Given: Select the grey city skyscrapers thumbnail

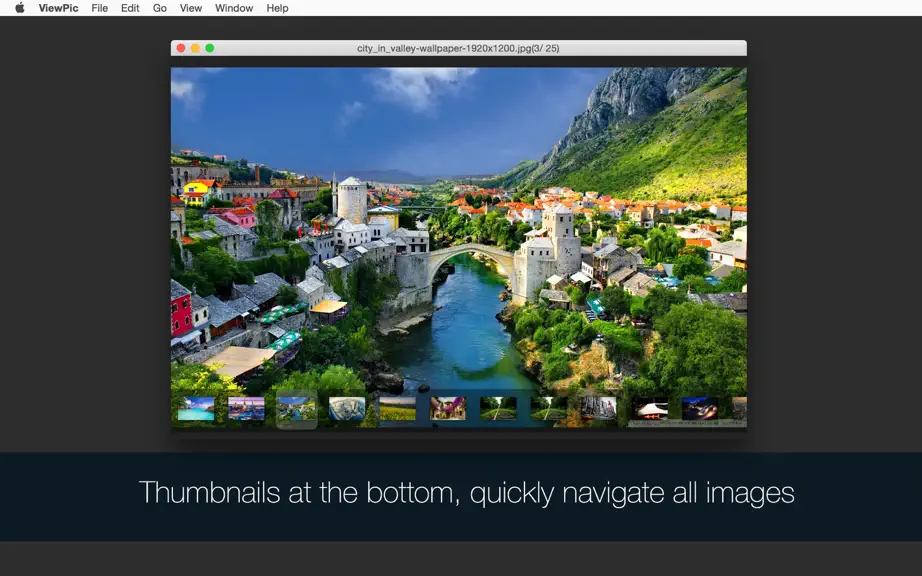Looking at the screenshot, I should [599, 408].
